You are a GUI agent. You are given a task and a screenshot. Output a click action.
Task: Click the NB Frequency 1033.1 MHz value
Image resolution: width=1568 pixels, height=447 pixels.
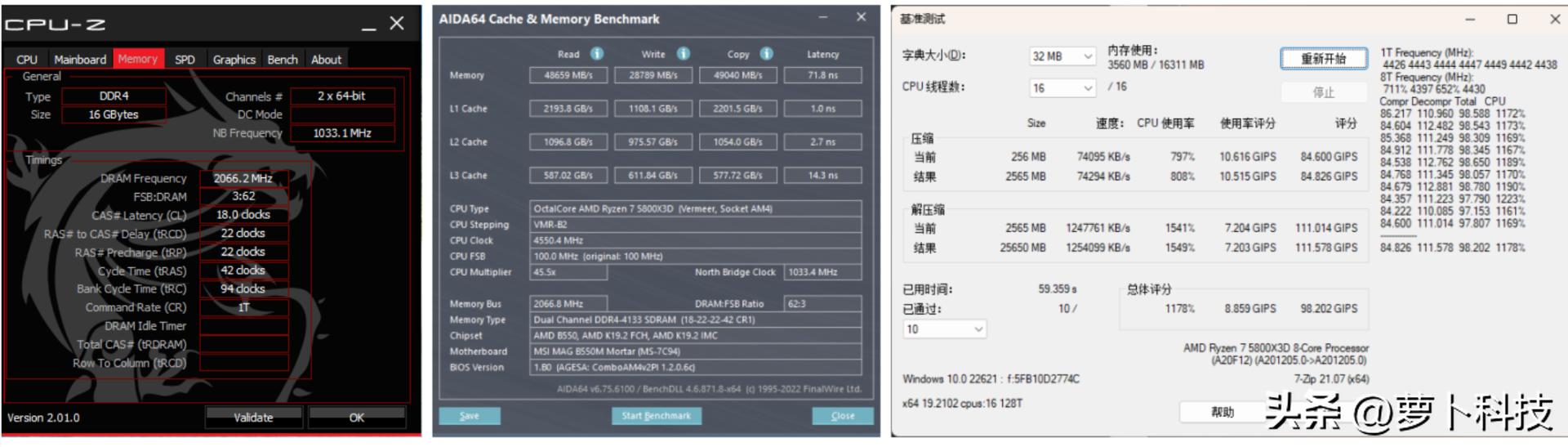click(x=342, y=133)
